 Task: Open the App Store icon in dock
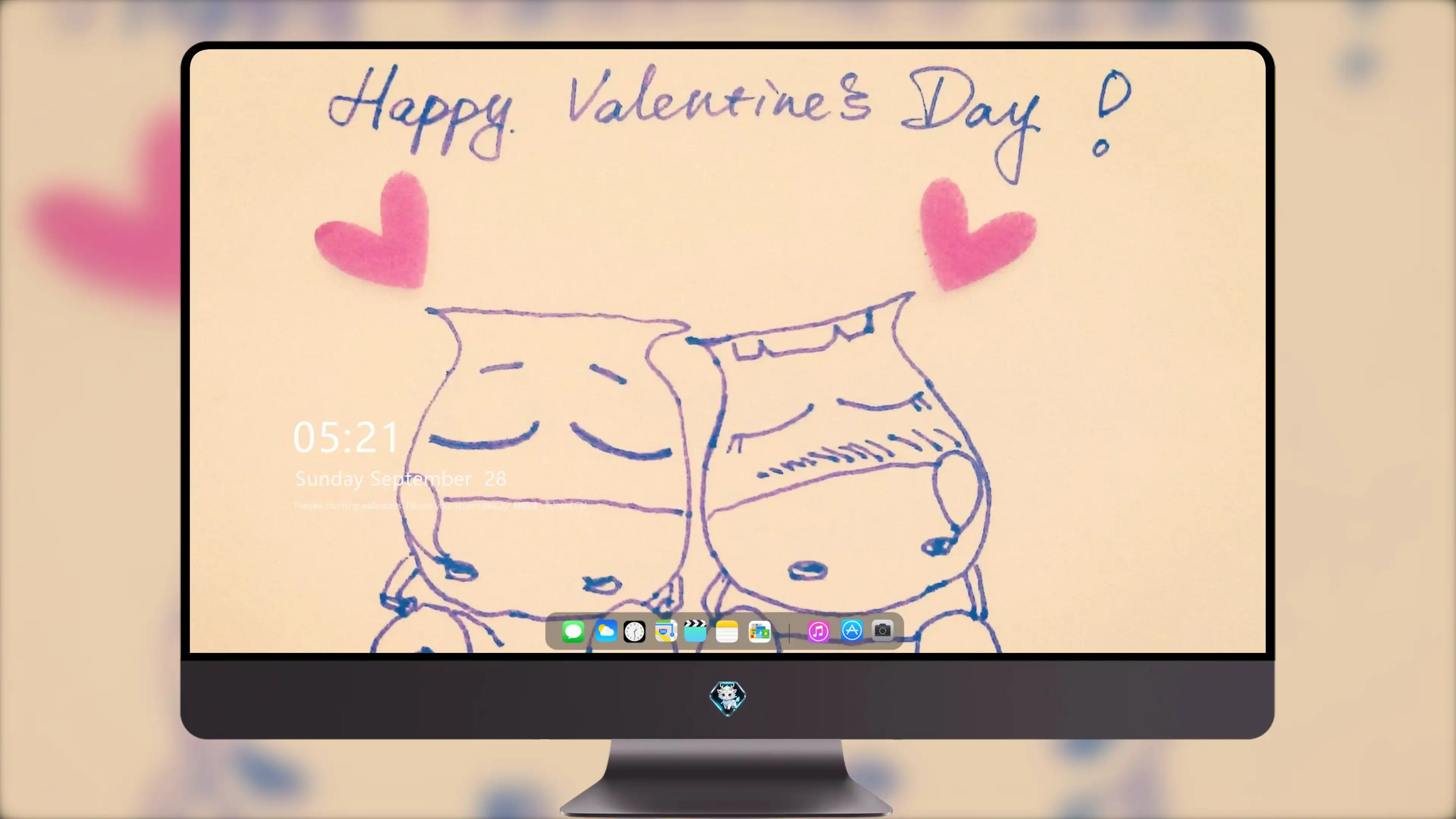[x=852, y=630]
